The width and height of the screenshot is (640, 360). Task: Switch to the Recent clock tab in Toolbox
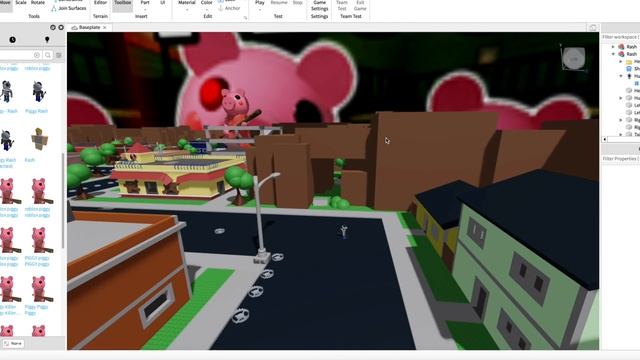coord(13,40)
